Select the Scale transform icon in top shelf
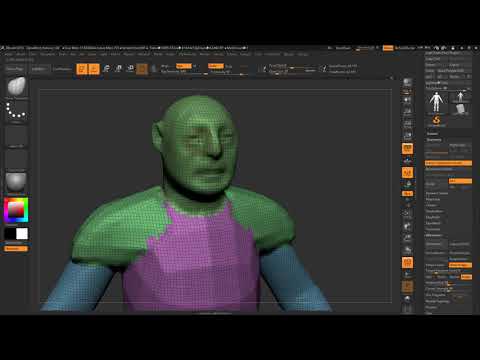This screenshot has width=480, height=360. [118, 69]
